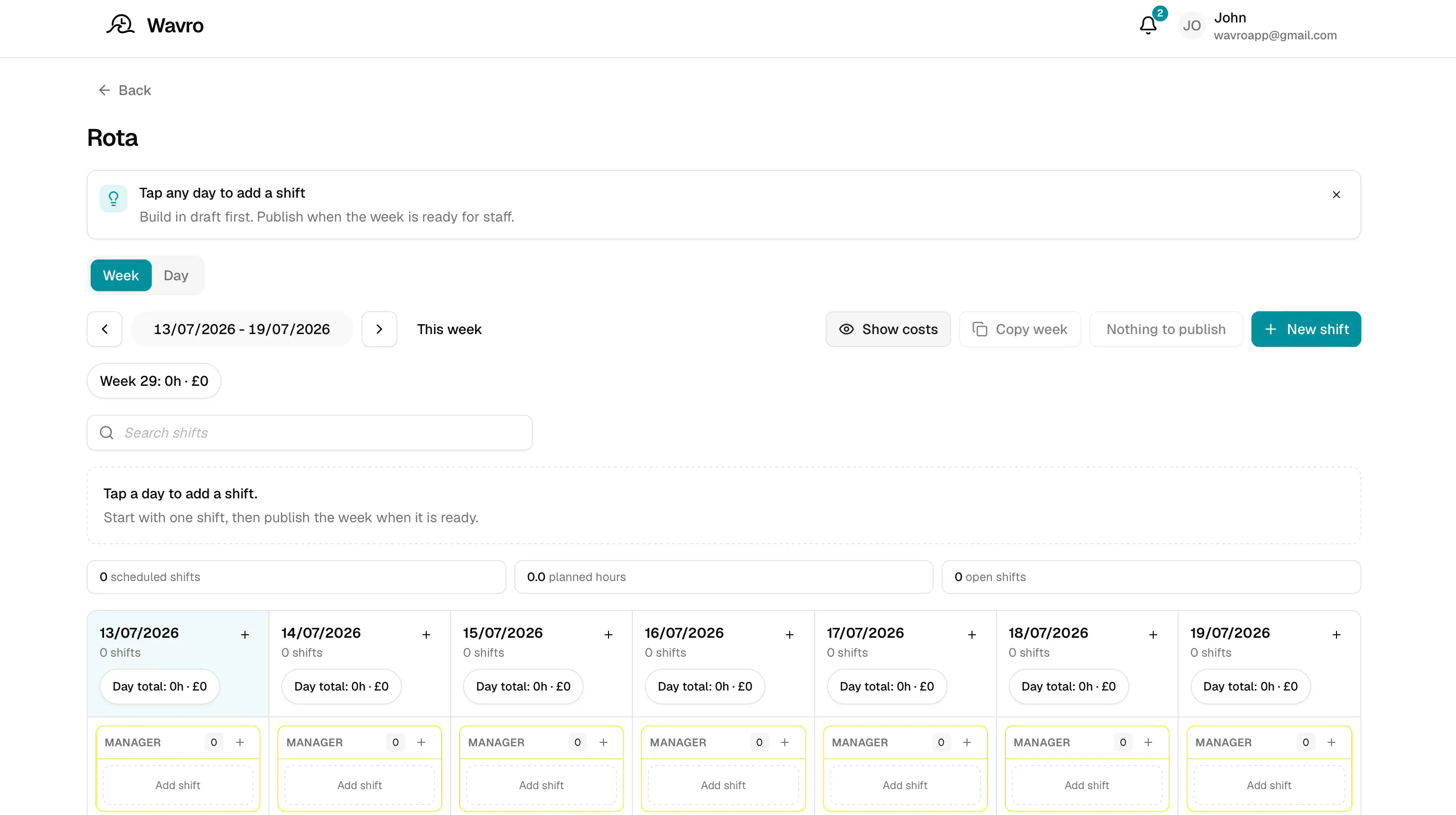Click MANAGER label under 18/07/2026
Screen dimensions: 1456x815
tap(1042, 742)
